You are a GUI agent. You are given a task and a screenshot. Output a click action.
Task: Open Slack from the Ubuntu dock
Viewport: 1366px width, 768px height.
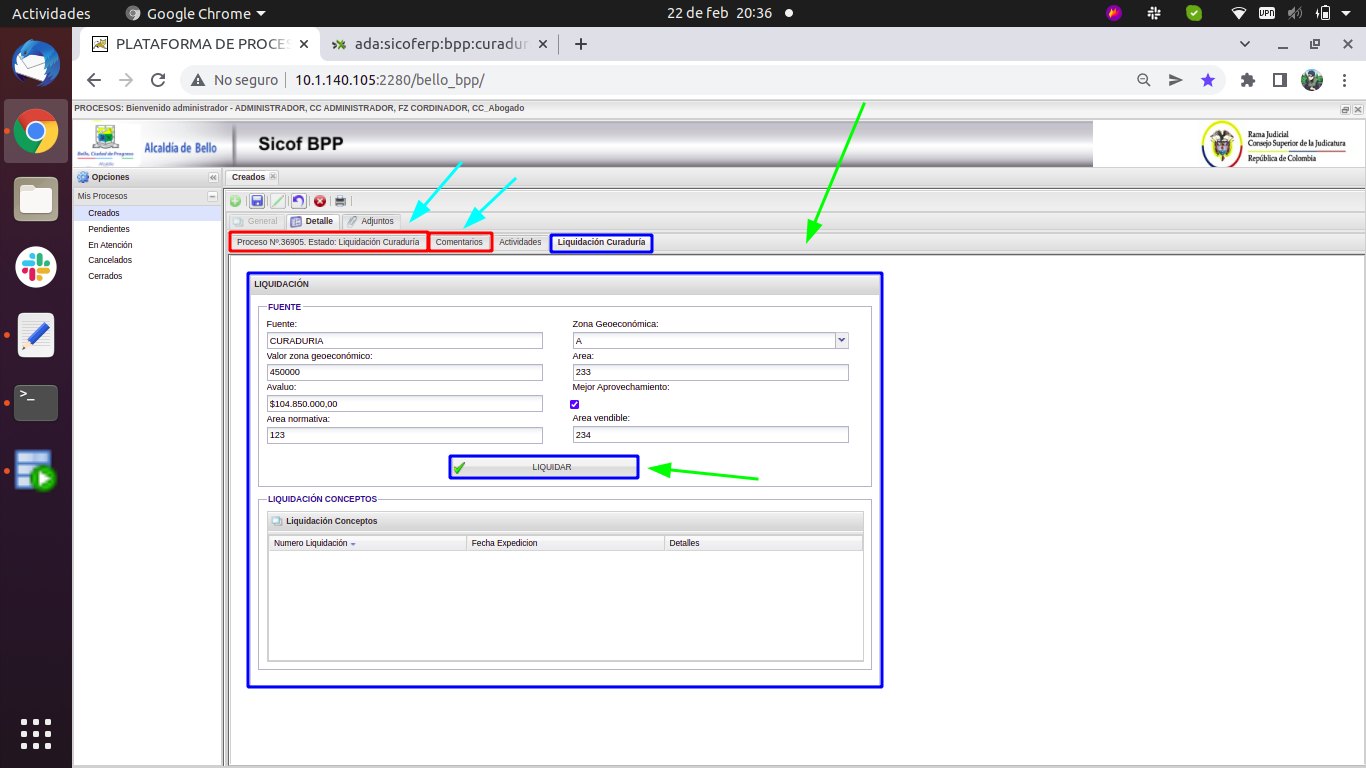(36, 266)
